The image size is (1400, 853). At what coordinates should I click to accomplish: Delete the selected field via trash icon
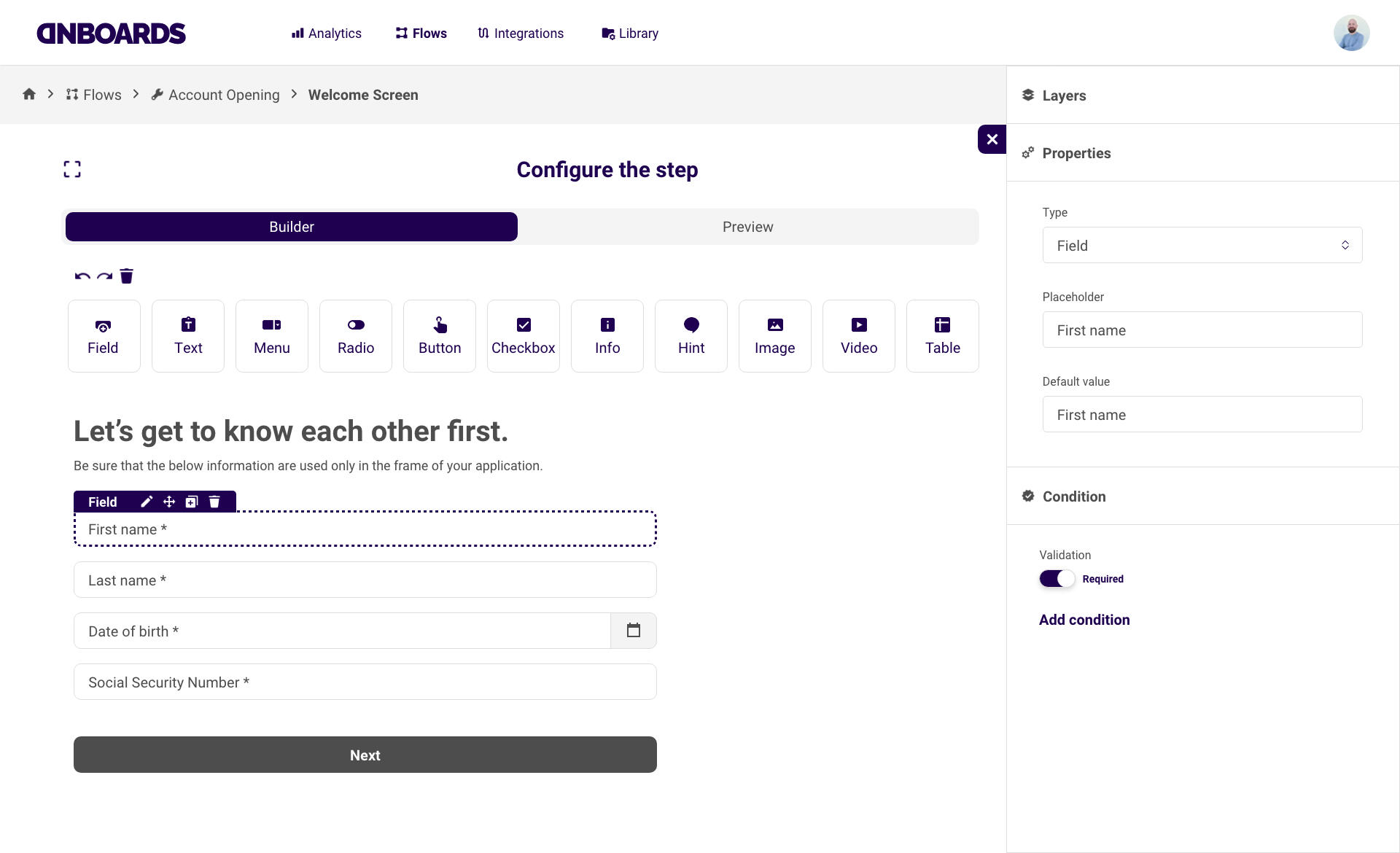tap(214, 502)
